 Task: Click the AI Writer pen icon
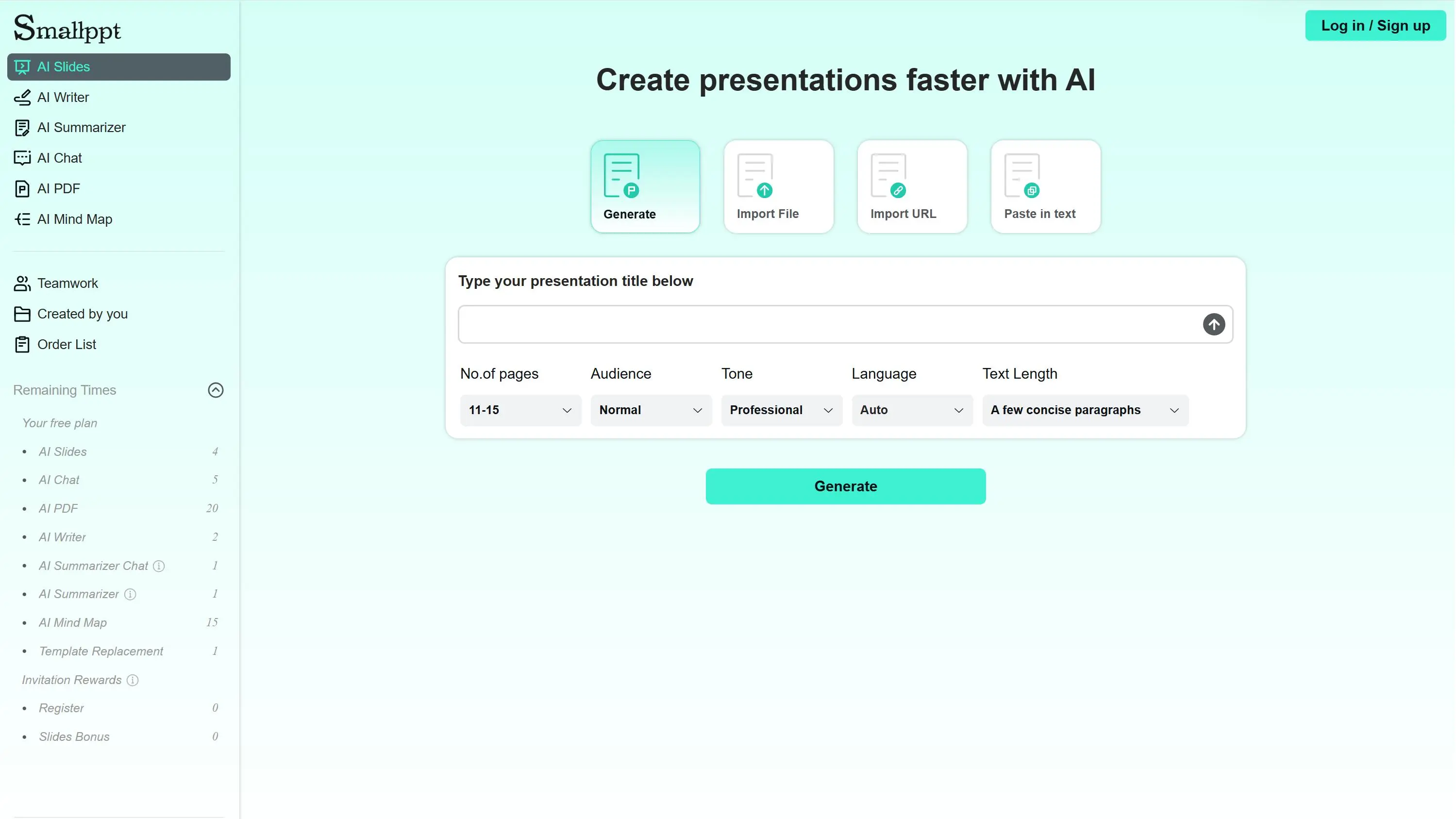click(22, 97)
